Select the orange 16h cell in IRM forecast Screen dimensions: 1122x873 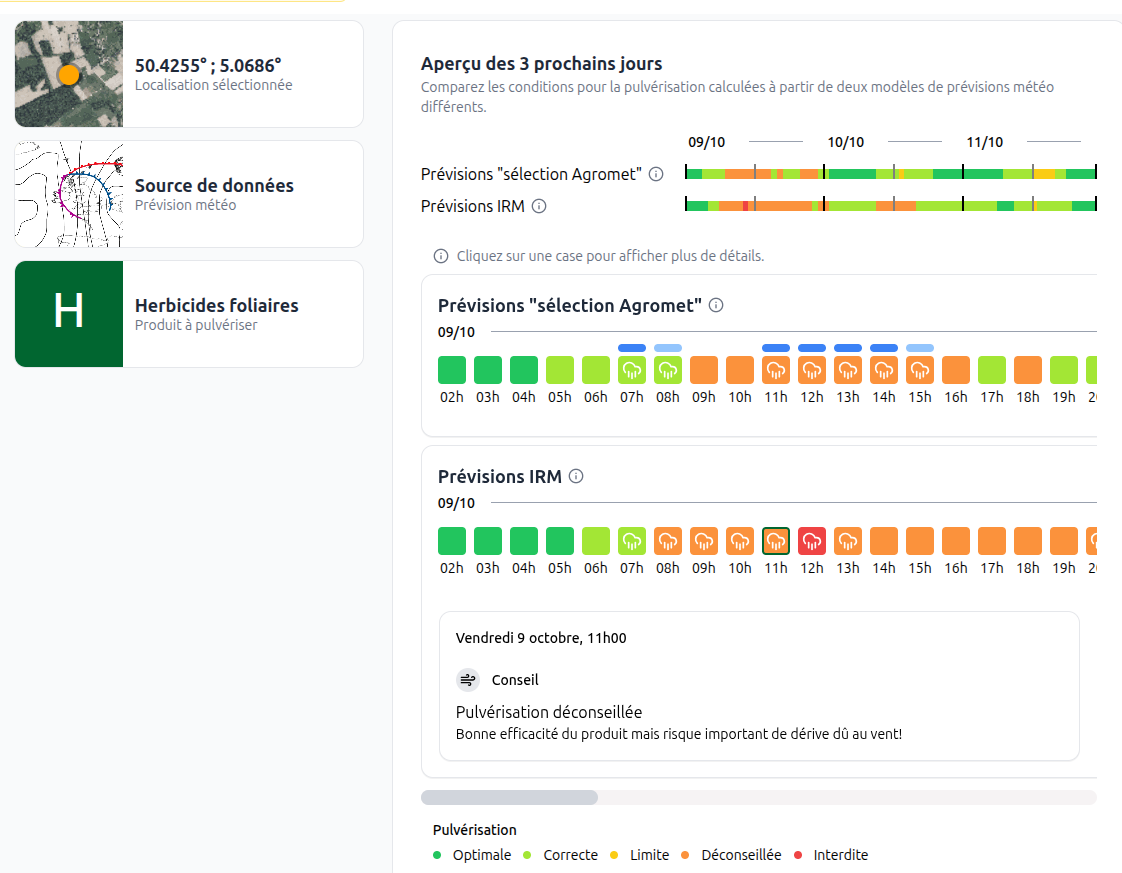pyautogui.click(x=956, y=541)
